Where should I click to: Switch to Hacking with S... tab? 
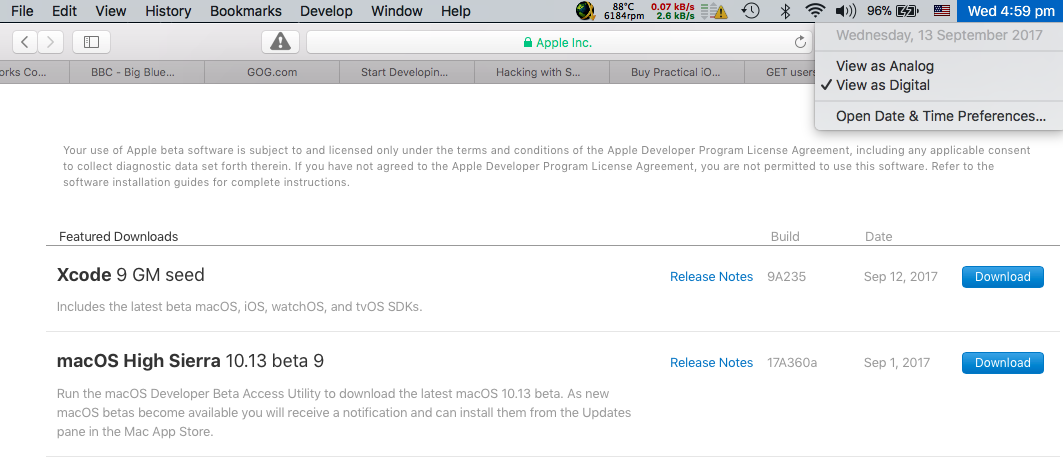tap(542, 72)
